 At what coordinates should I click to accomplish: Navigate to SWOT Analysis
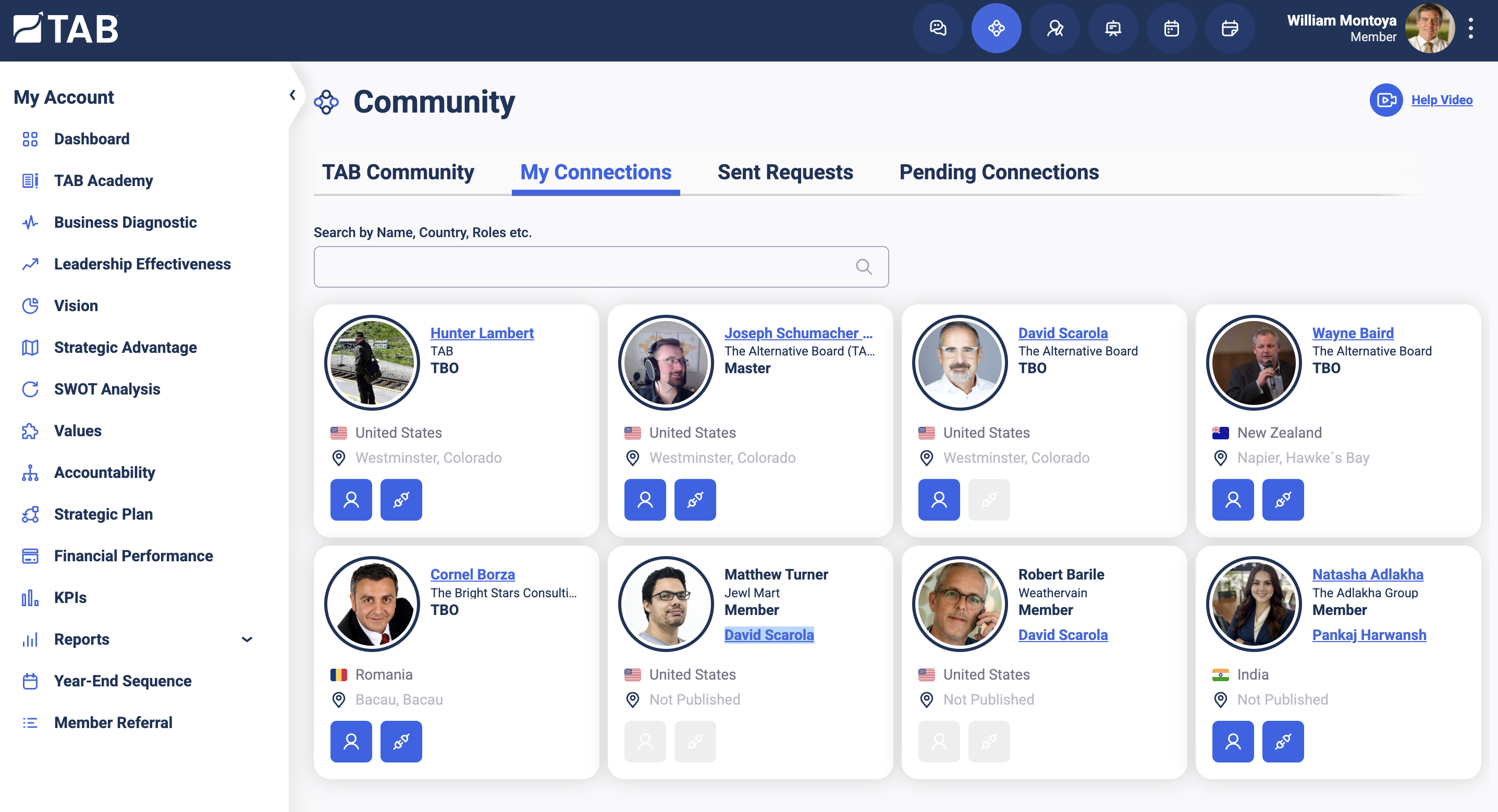(x=107, y=389)
